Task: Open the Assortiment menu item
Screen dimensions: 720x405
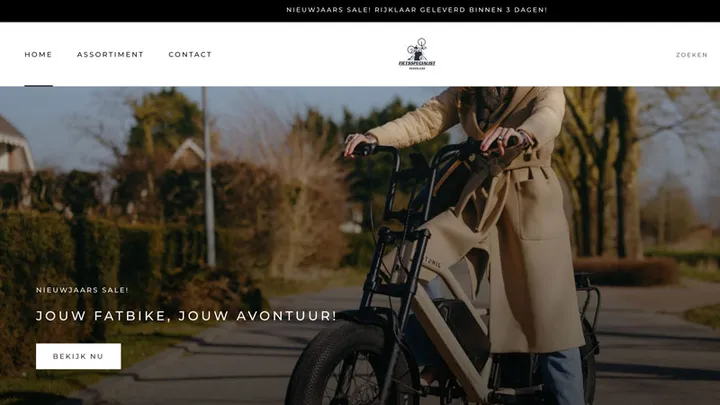Action: tap(110, 54)
